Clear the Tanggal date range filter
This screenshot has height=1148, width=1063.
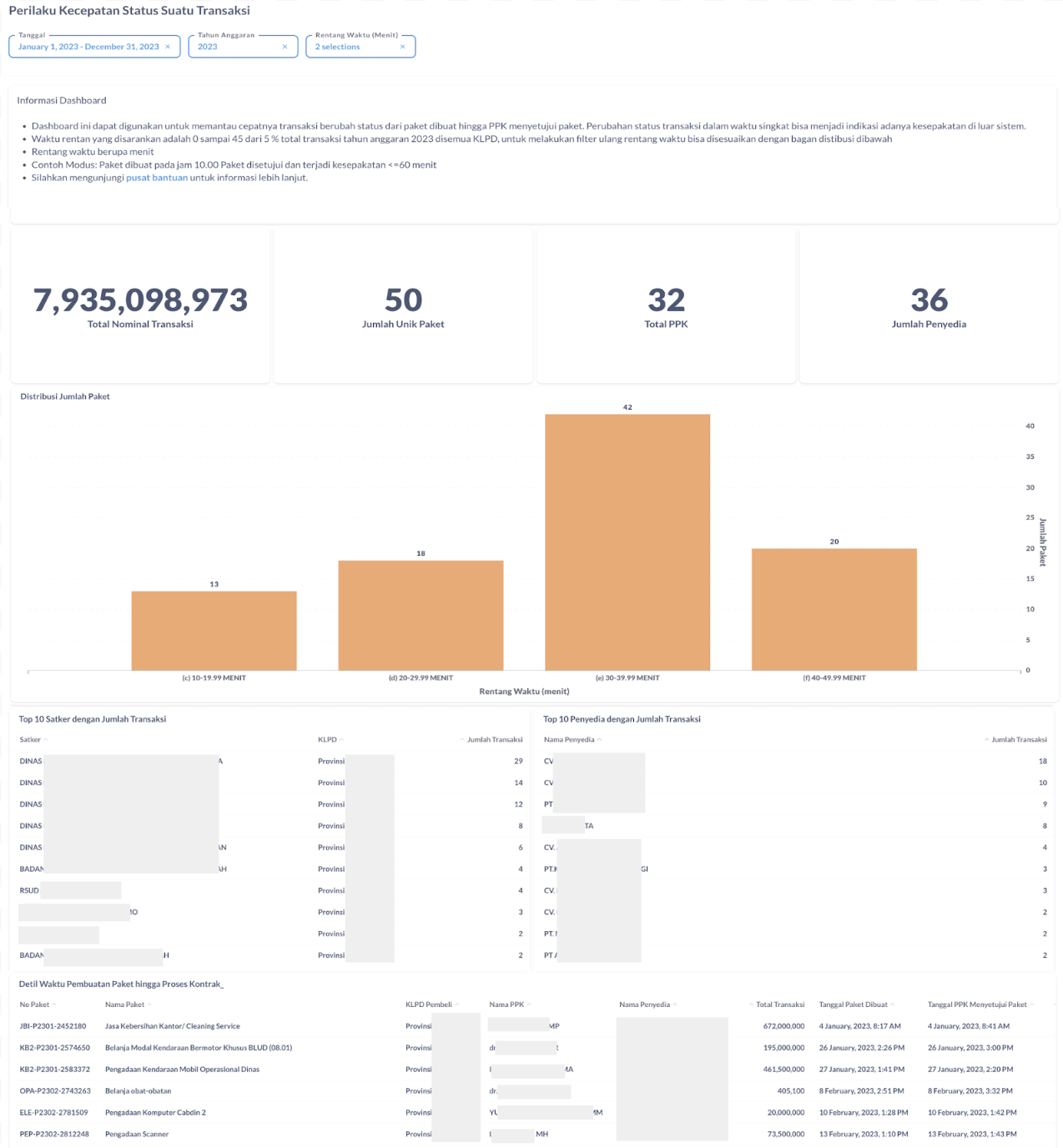pyautogui.click(x=168, y=47)
